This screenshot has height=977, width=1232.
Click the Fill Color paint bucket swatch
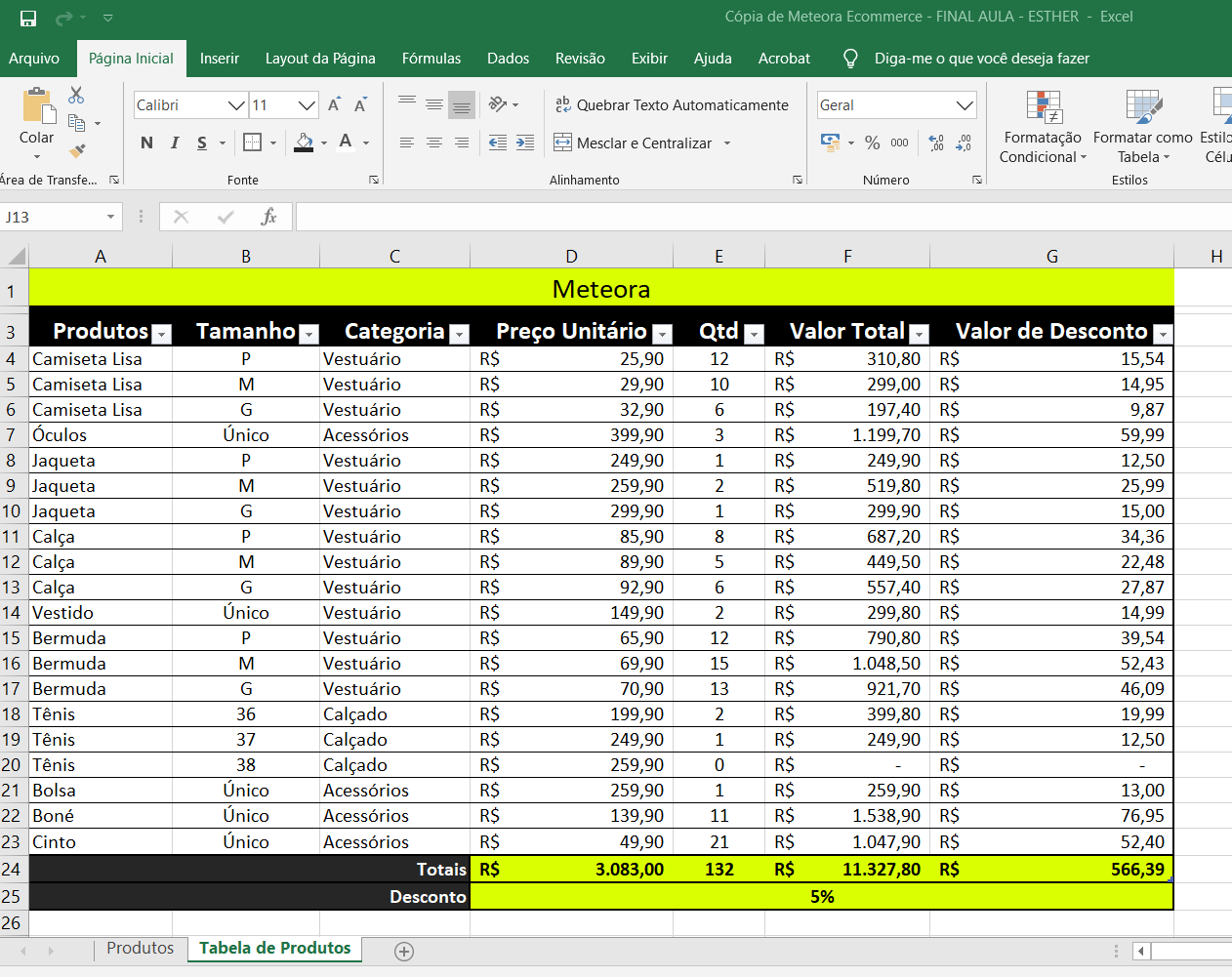click(x=304, y=143)
